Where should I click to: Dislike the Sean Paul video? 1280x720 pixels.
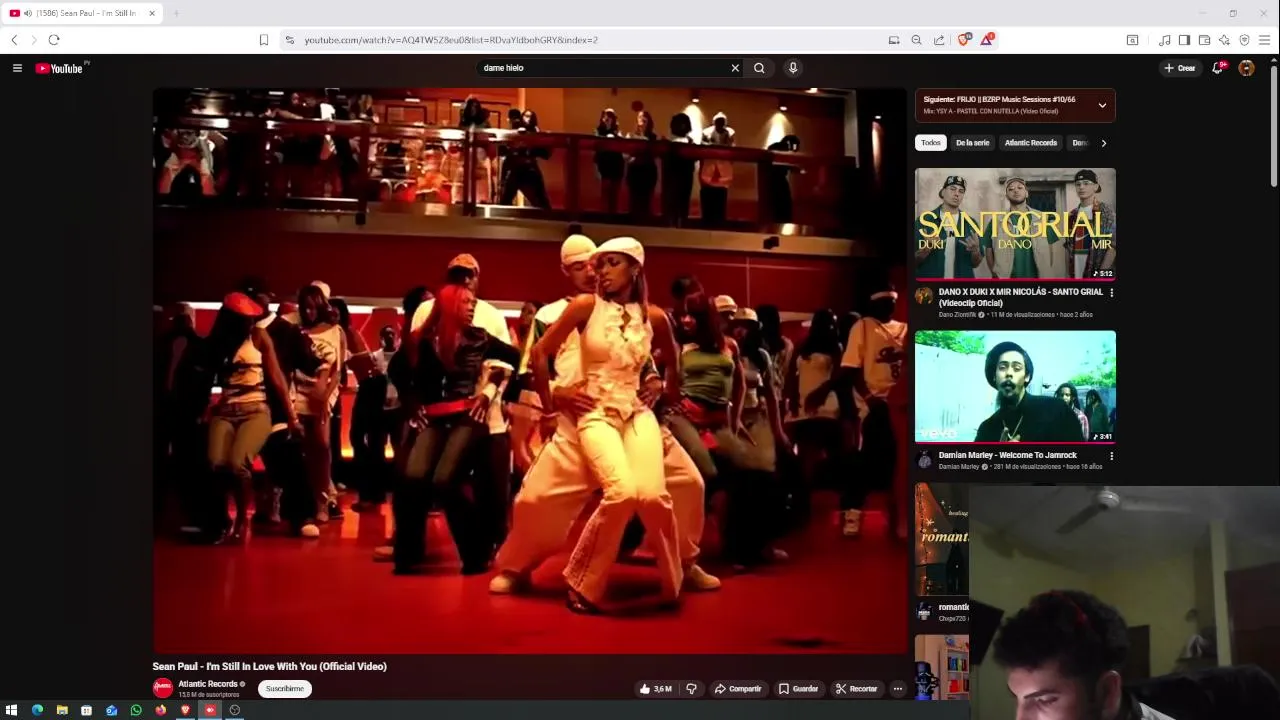(691, 689)
